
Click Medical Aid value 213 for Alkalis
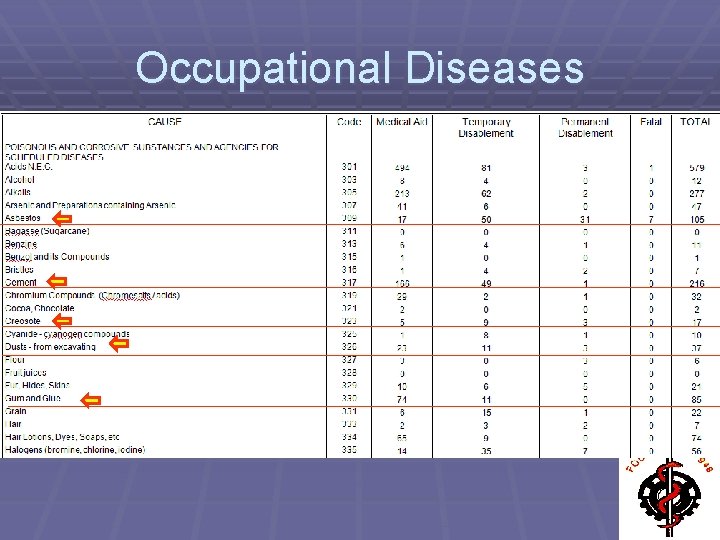point(402,194)
